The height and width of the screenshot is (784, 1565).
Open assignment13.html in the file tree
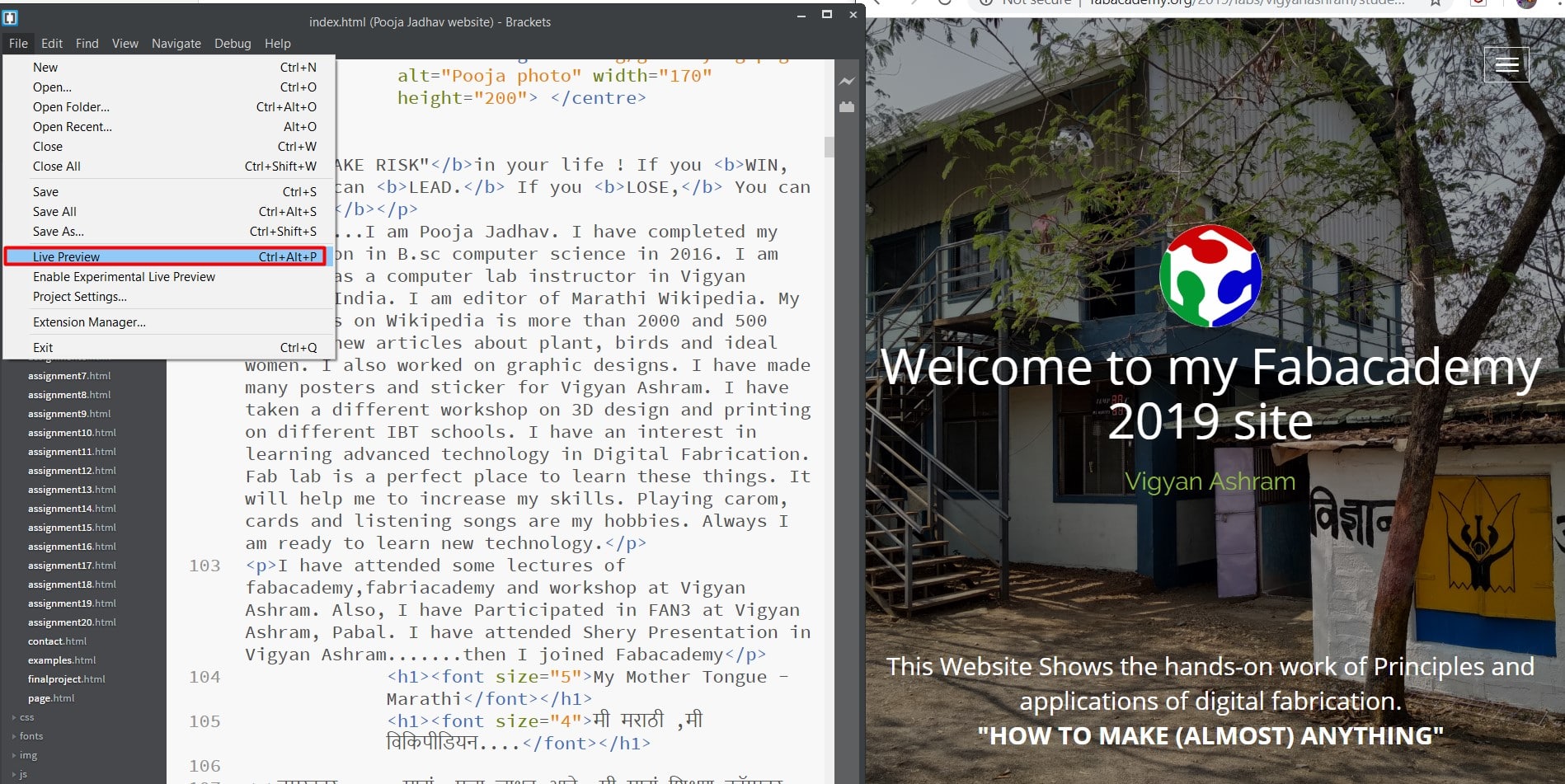(72, 490)
